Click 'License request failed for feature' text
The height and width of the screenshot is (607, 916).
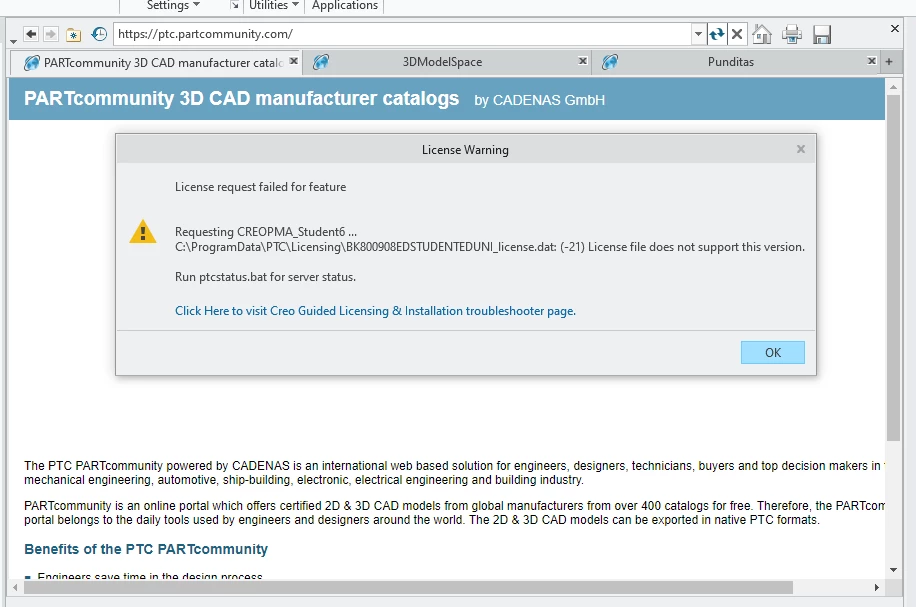(x=261, y=187)
